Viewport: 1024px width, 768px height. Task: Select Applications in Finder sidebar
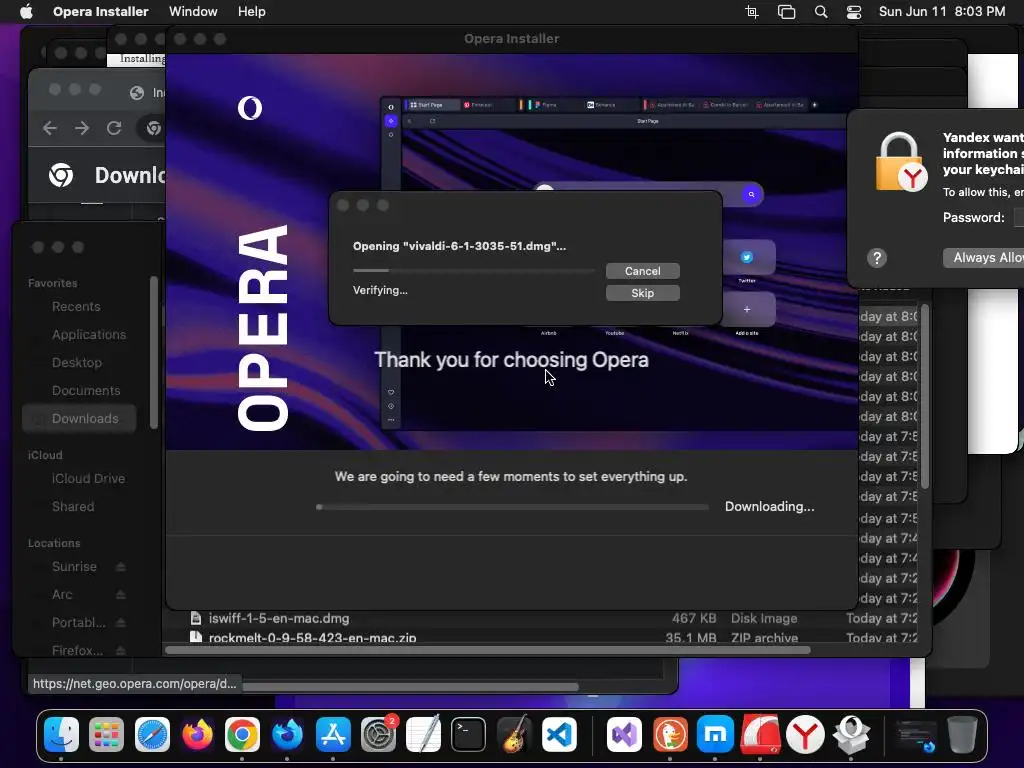(x=89, y=335)
